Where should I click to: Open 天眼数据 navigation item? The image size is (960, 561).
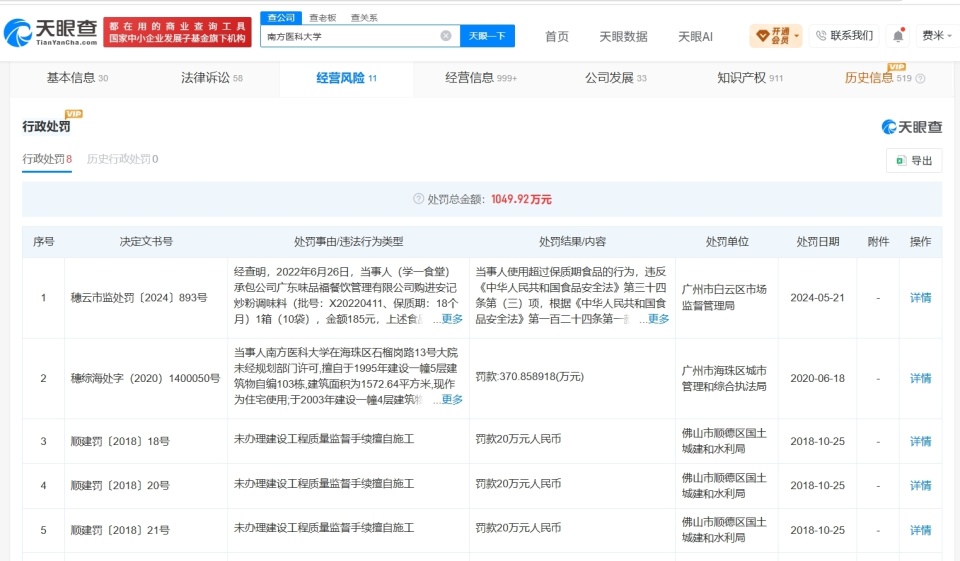[x=623, y=37]
